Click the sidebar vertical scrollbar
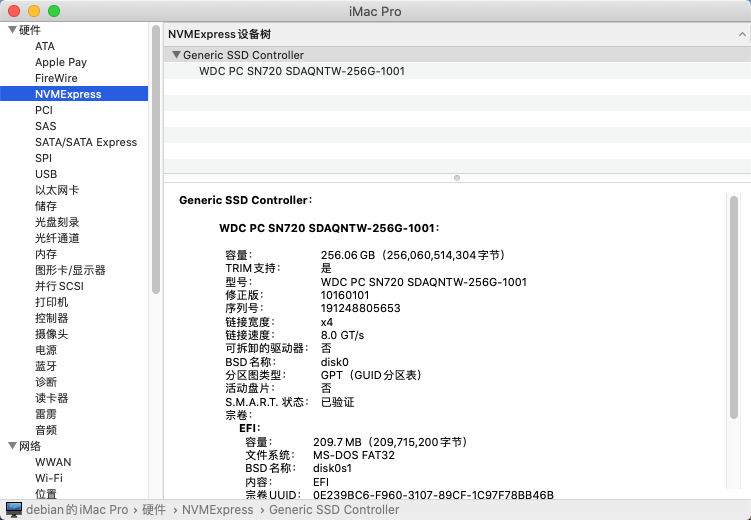The width and height of the screenshot is (751, 520). click(x=156, y=159)
